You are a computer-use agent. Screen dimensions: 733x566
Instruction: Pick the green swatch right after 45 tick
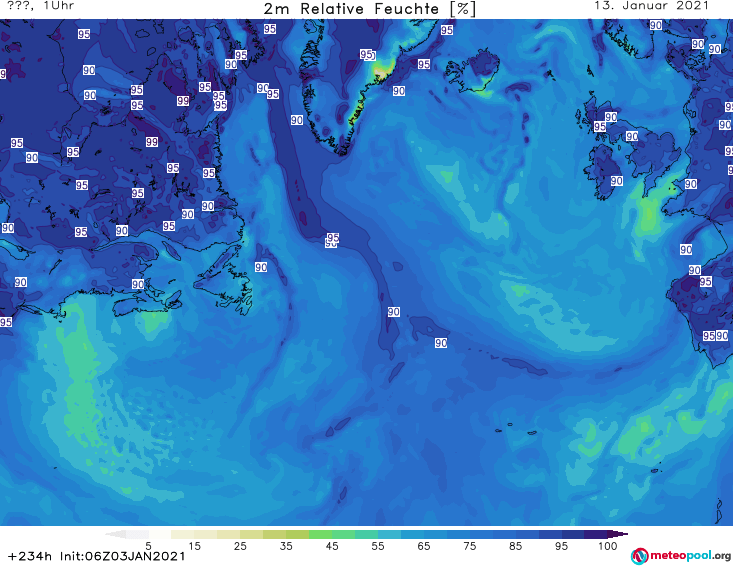pyautogui.click(x=344, y=534)
